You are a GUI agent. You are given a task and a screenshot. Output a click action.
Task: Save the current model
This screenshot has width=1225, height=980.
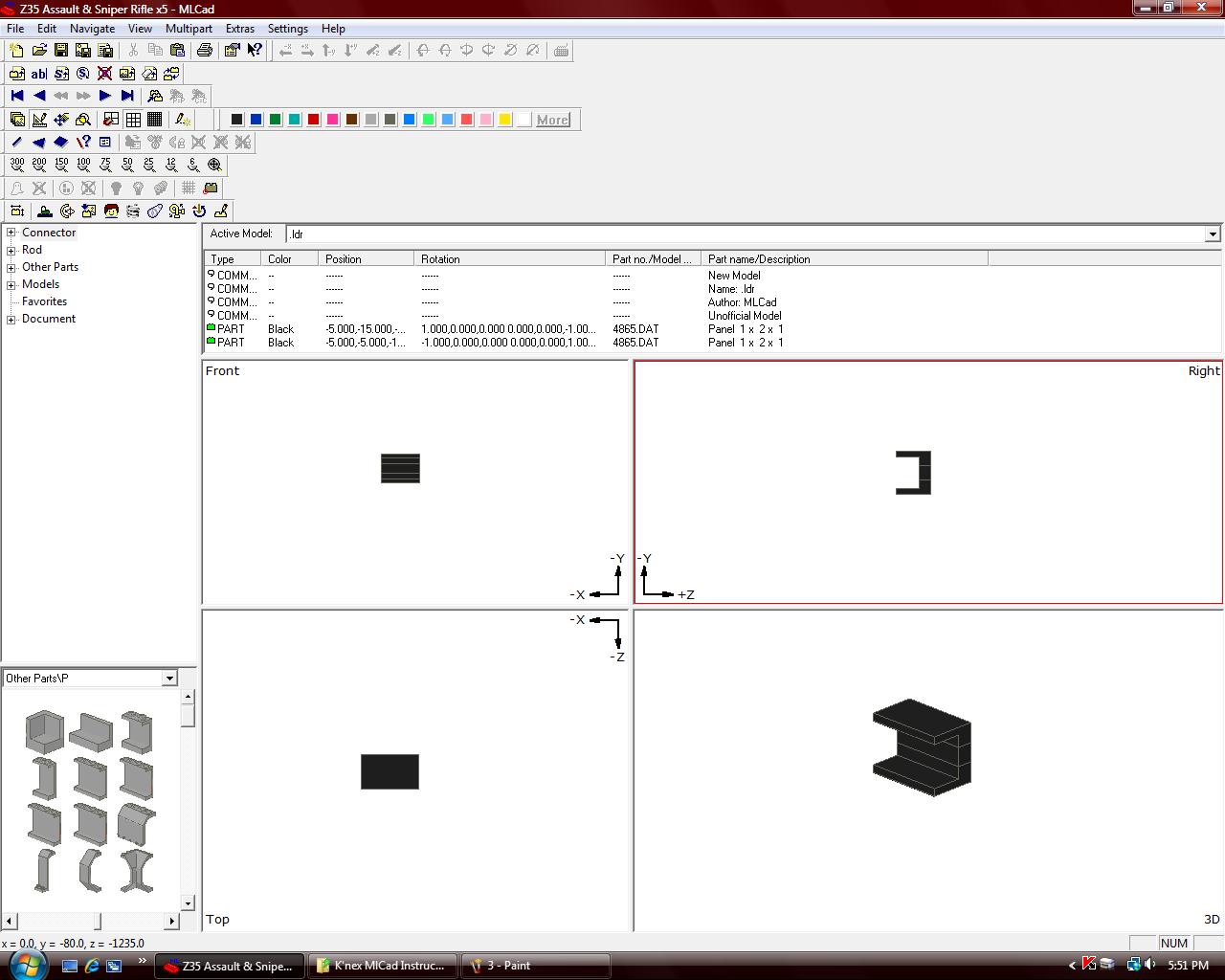61,51
